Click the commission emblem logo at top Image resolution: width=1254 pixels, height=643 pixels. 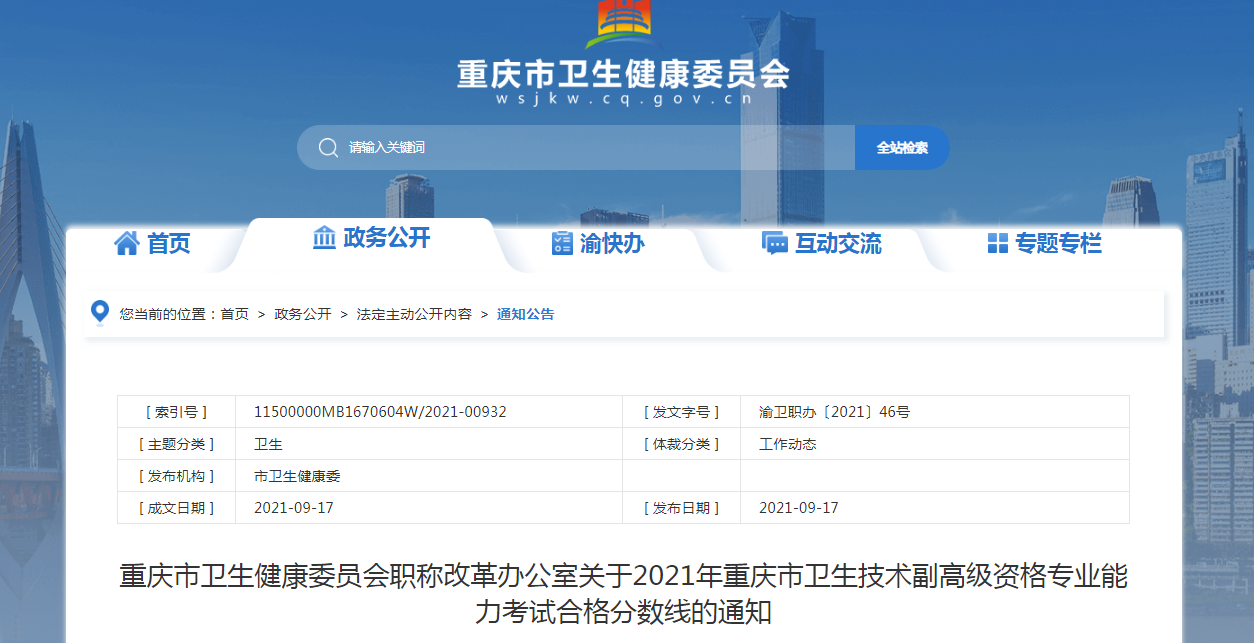[624, 24]
